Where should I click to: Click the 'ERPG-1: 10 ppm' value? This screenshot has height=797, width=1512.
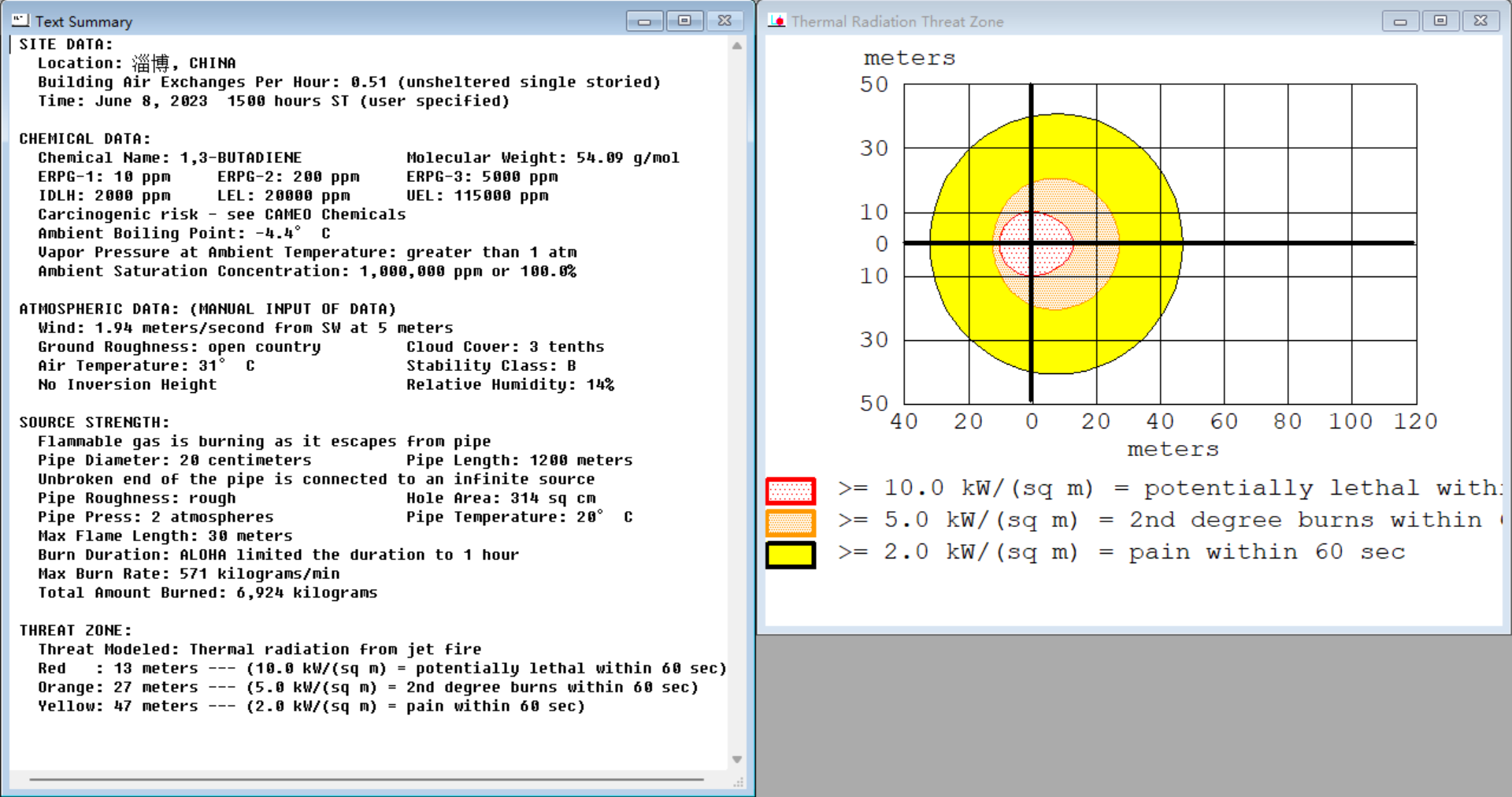coord(104,176)
